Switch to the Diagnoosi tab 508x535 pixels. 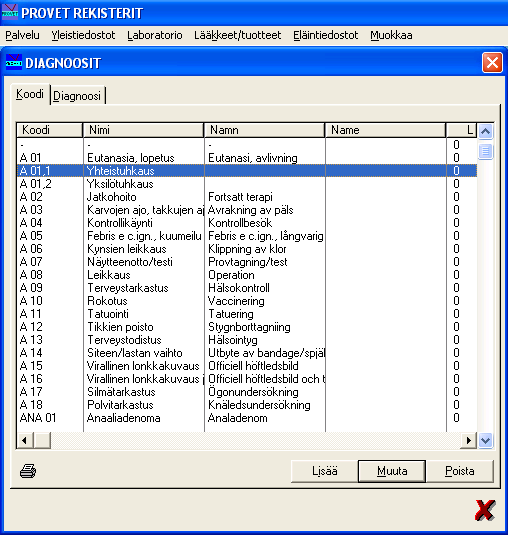(77, 96)
